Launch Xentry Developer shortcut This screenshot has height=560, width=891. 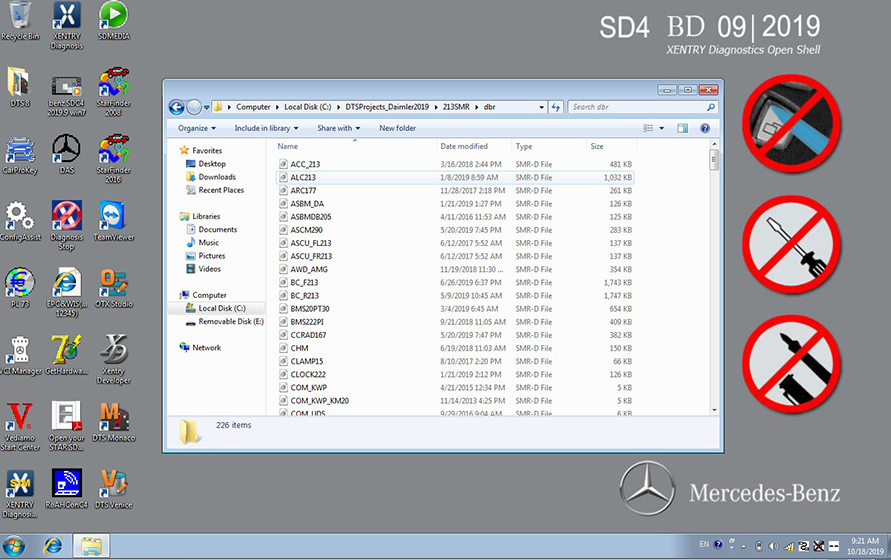(x=113, y=359)
